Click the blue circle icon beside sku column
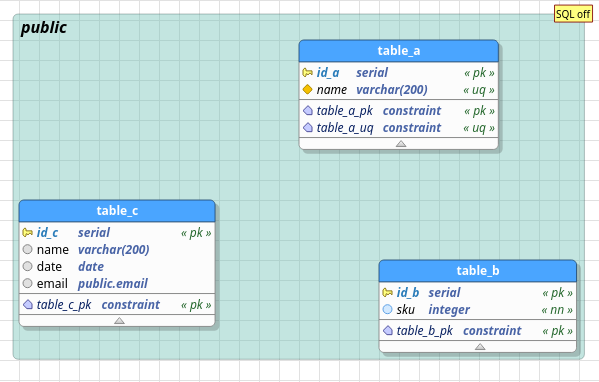 pos(387,309)
